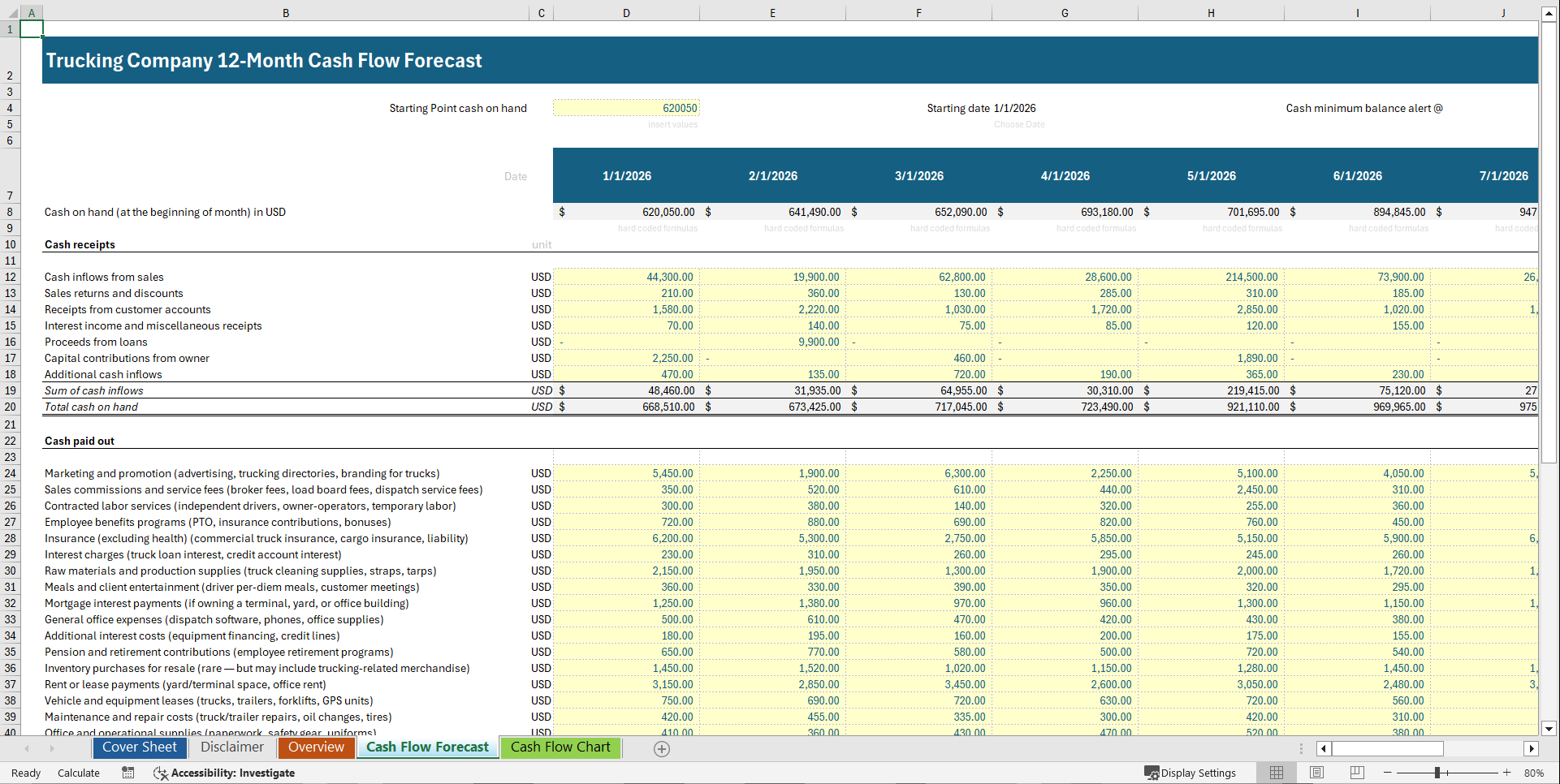This screenshot has width=1560, height=784.
Task: Click Zoom Out minus icon
Action: (1389, 773)
